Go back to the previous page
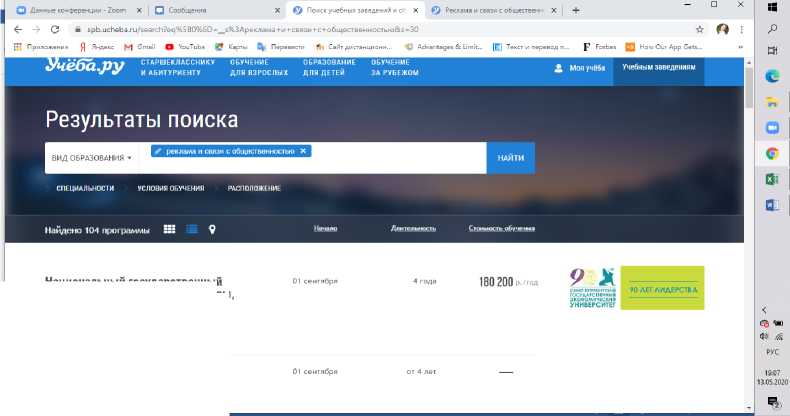 (x=18, y=30)
